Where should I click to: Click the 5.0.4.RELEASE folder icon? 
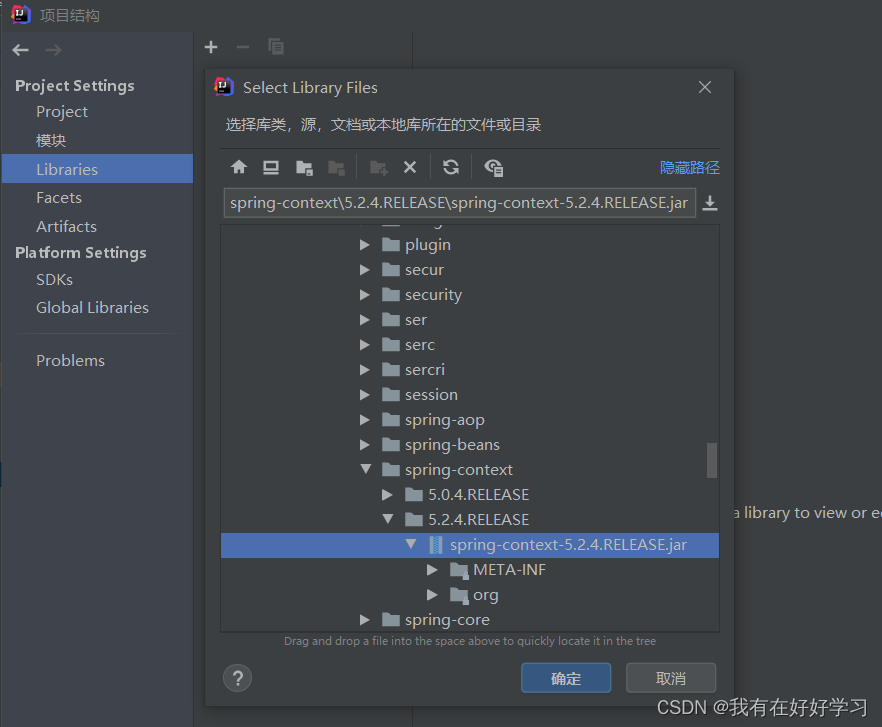click(414, 495)
